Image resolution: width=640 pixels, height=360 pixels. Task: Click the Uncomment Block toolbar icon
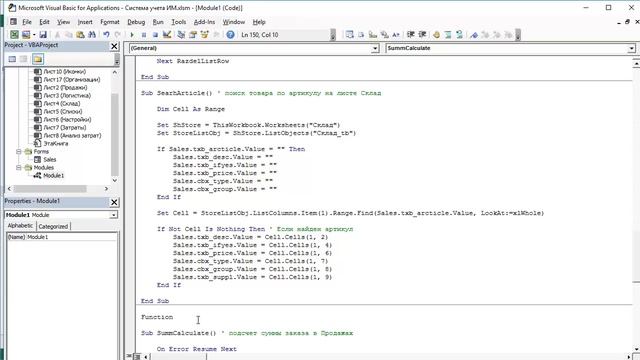tap(459, 35)
